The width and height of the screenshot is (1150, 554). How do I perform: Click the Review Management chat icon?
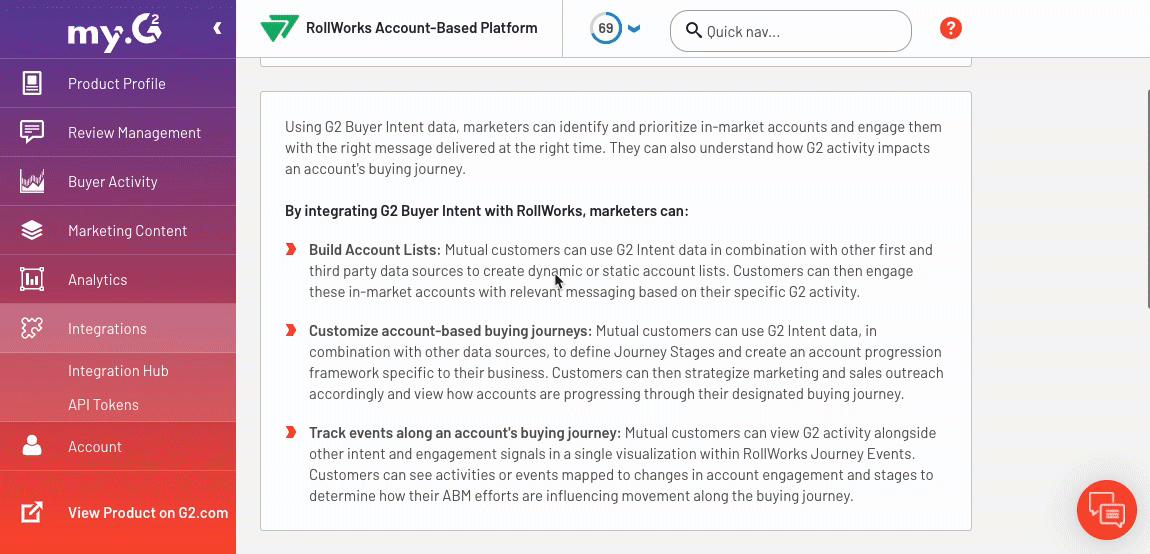(32, 133)
